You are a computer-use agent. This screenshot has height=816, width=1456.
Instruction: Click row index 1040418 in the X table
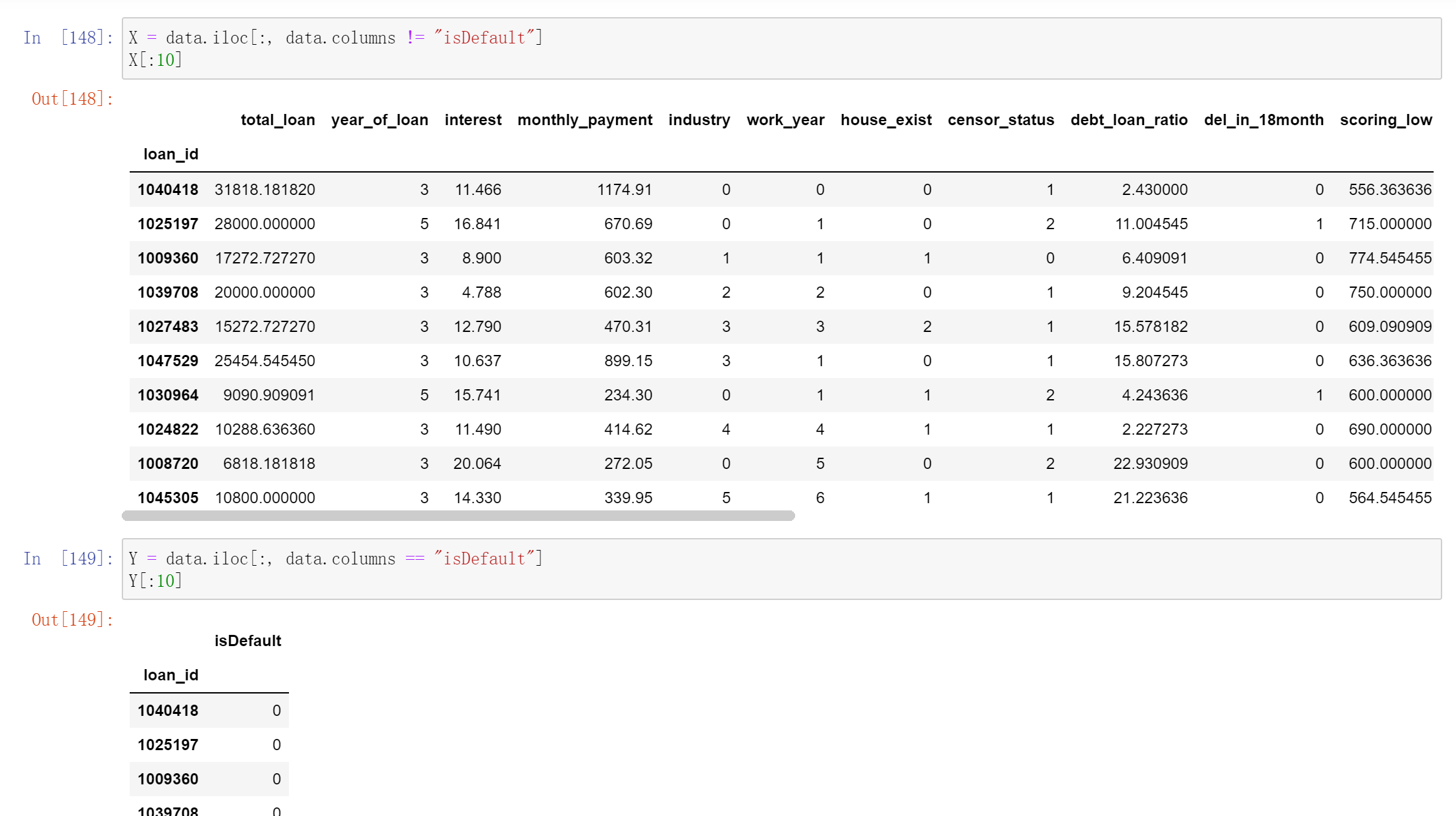coord(168,190)
